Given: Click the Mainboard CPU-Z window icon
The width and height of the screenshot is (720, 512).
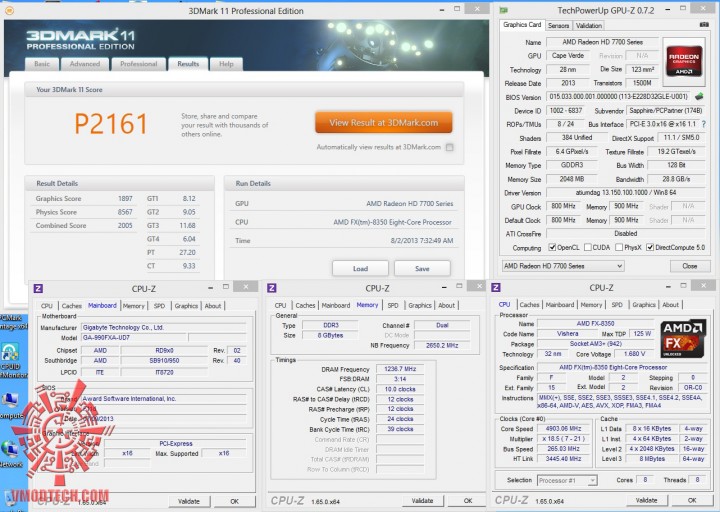Looking at the screenshot, I should (x=38, y=288).
